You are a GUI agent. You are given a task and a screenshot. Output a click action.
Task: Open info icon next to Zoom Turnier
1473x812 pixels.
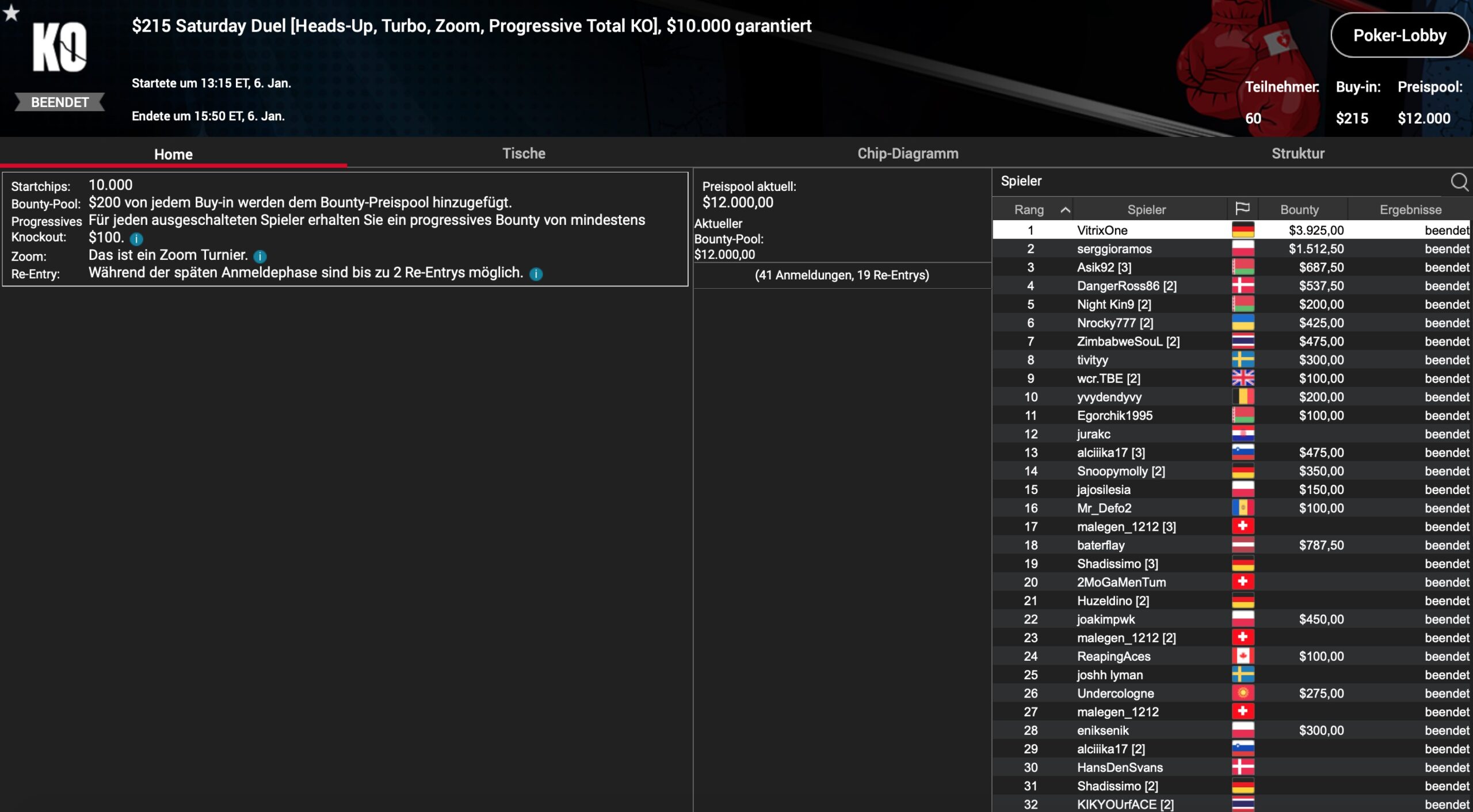point(260,256)
